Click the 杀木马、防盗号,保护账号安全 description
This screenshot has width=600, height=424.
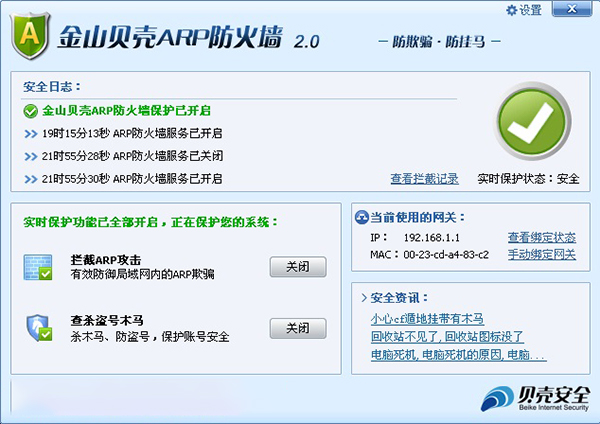[x=150, y=337]
